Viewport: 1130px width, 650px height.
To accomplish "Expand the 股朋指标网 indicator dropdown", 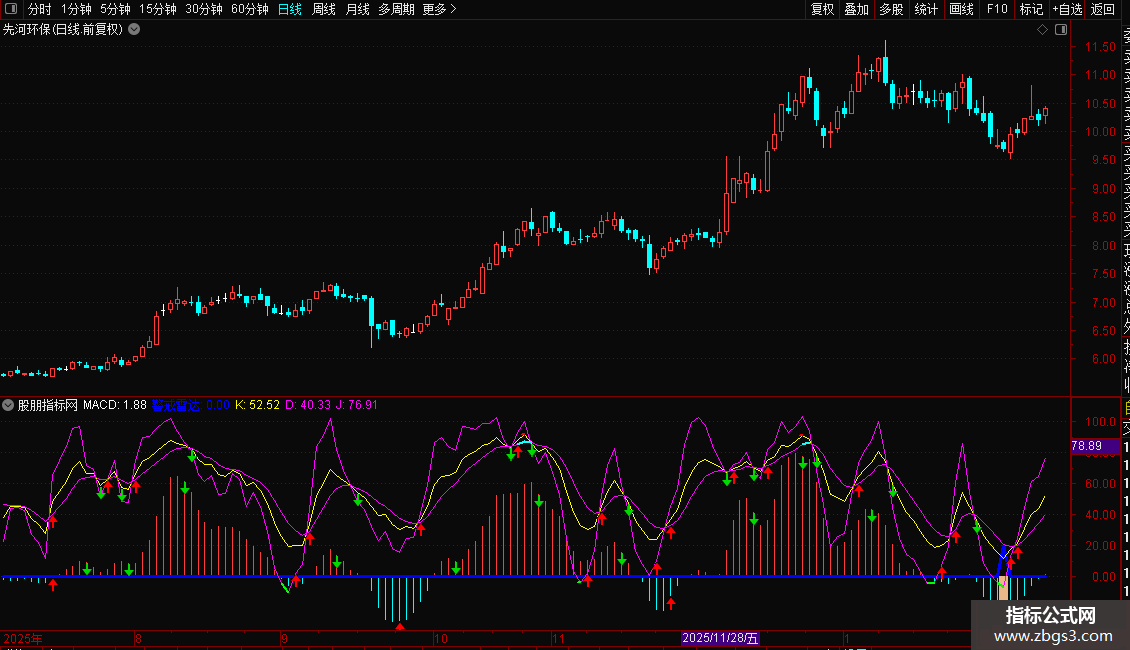I will pos(9,405).
